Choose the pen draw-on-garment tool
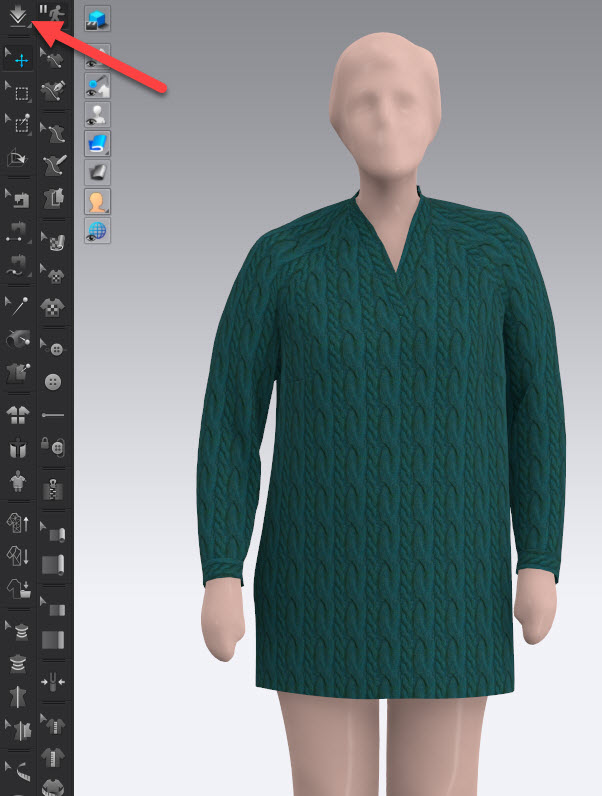The width and height of the screenshot is (602, 796). [x=53, y=92]
